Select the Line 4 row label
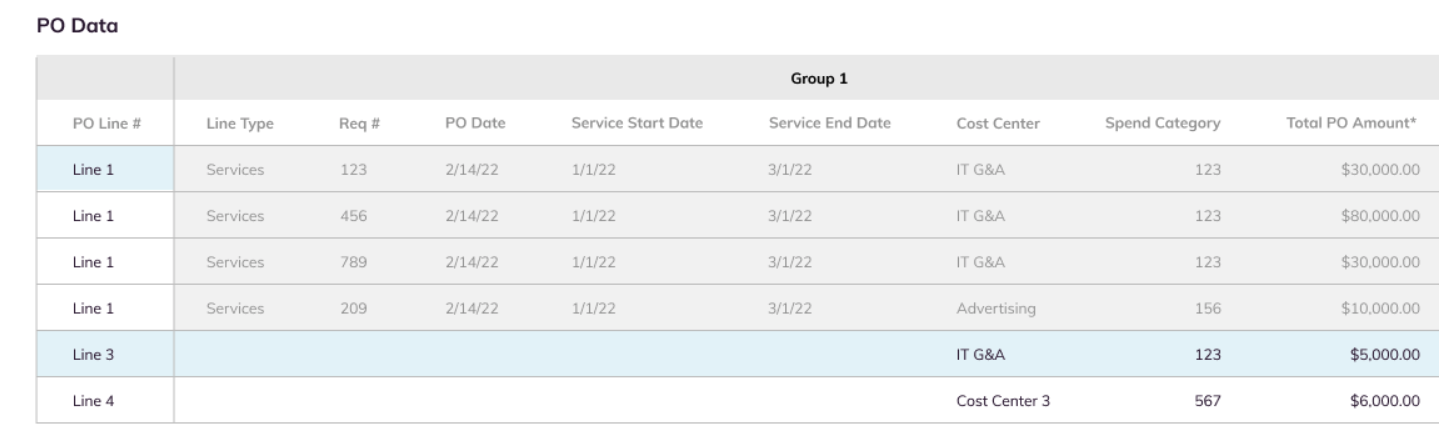 point(92,401)
